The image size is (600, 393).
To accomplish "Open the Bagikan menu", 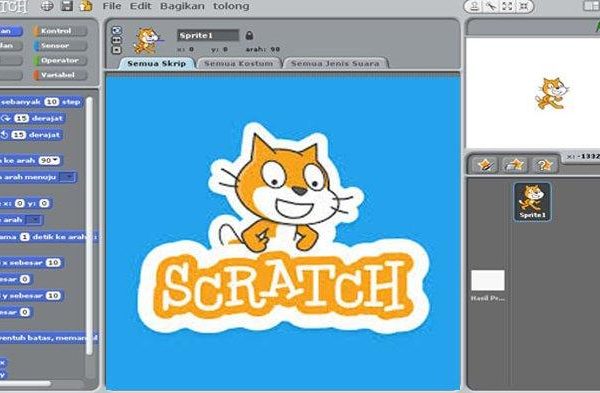I will click(x=182, y=6).
